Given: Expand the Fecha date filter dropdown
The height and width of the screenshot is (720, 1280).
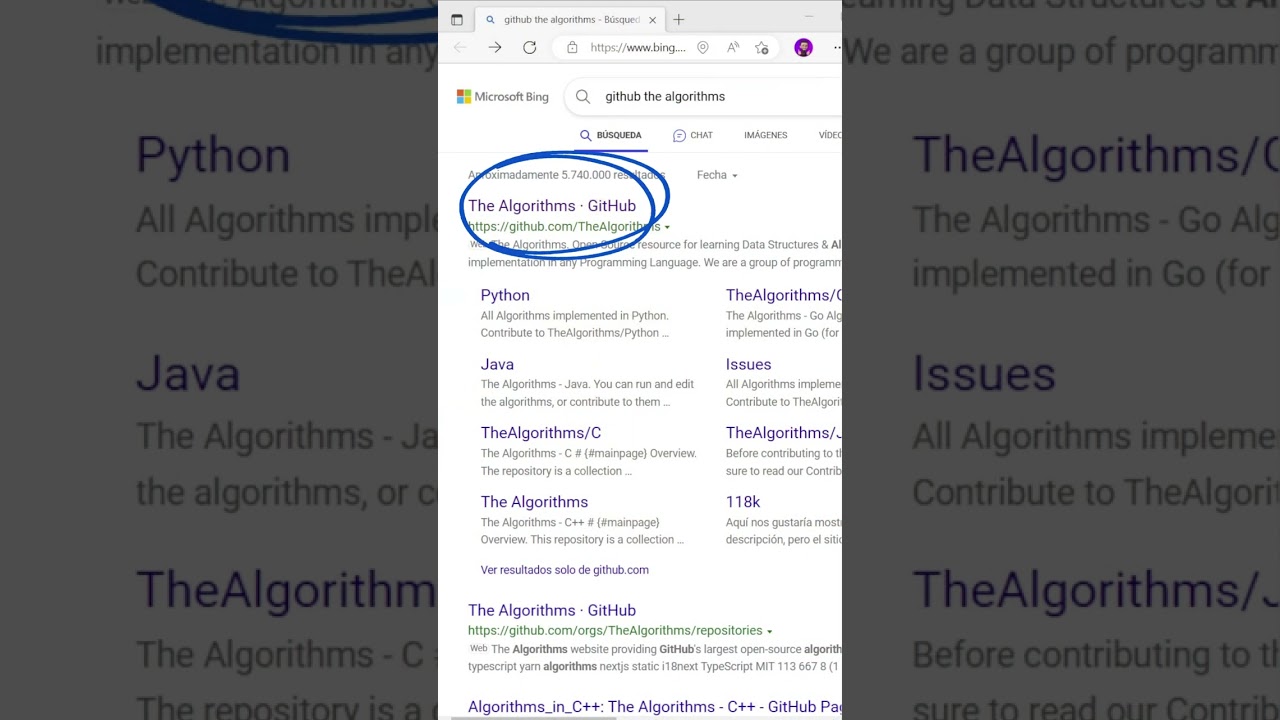Looking at the screenshot, I should click(717, 175).
